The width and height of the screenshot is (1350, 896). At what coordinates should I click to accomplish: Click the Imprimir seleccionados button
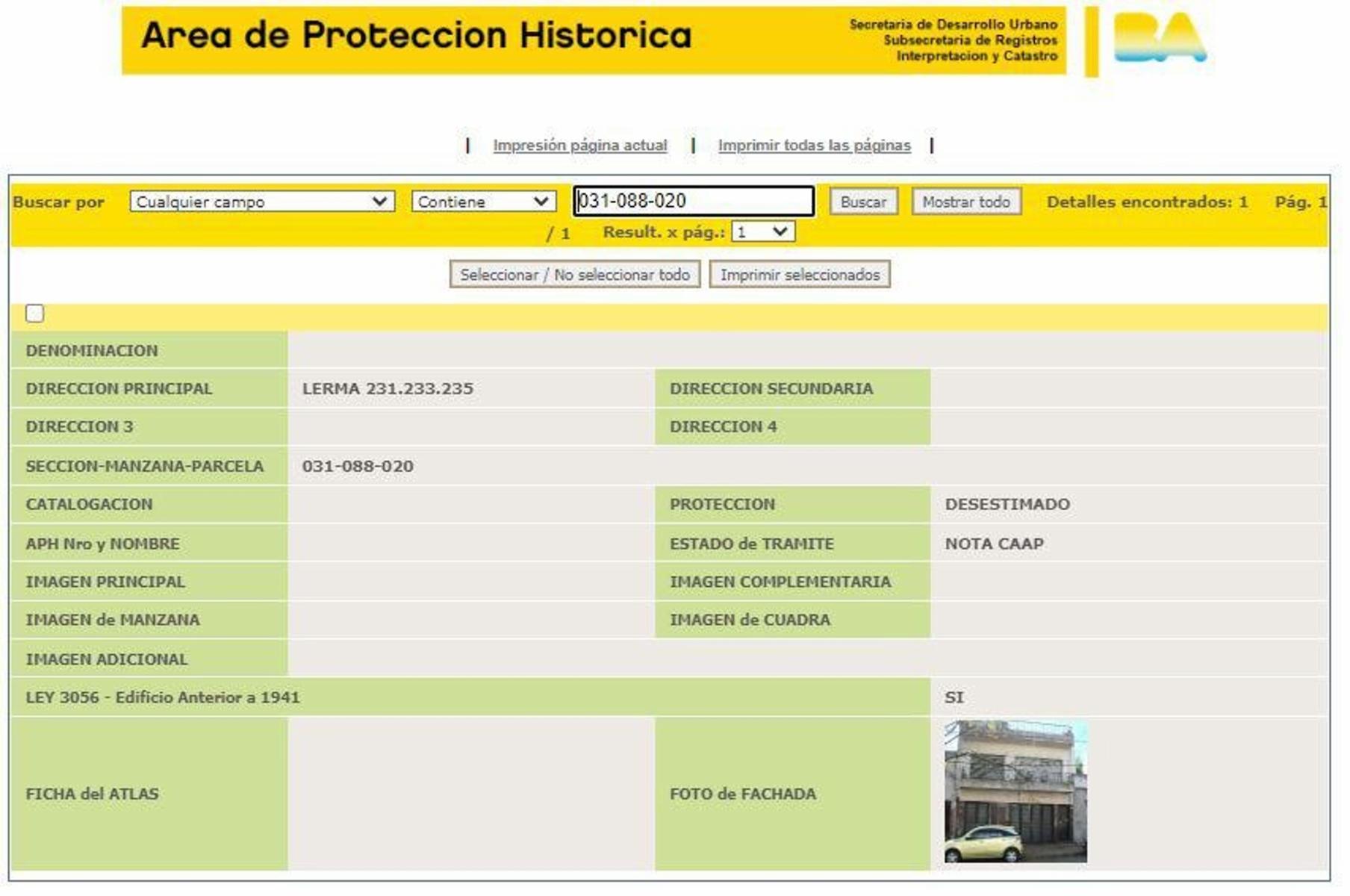[800, 275]
